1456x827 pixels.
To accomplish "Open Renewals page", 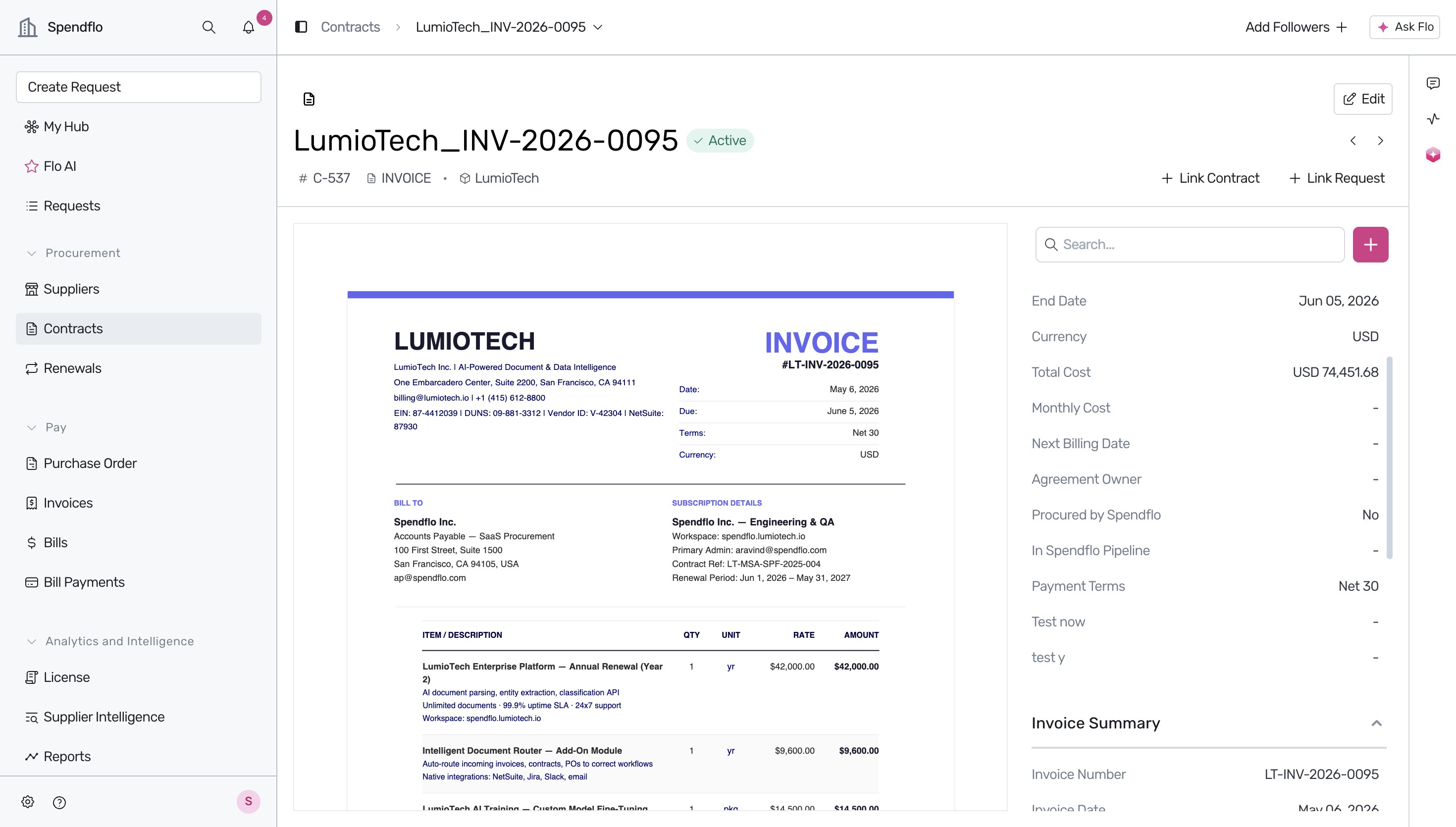I will click(x=139, y=368).
